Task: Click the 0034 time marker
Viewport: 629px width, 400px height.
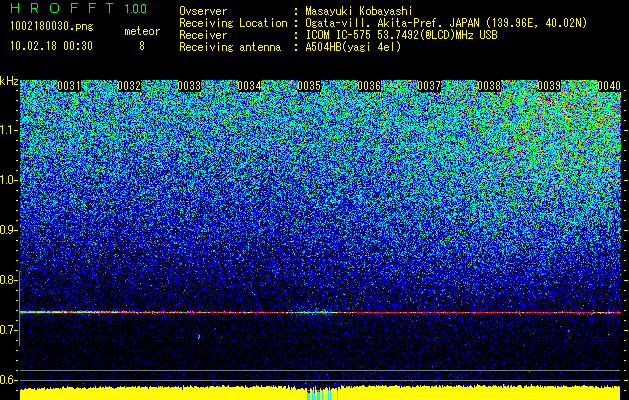Action: click(x=249, y=86)
